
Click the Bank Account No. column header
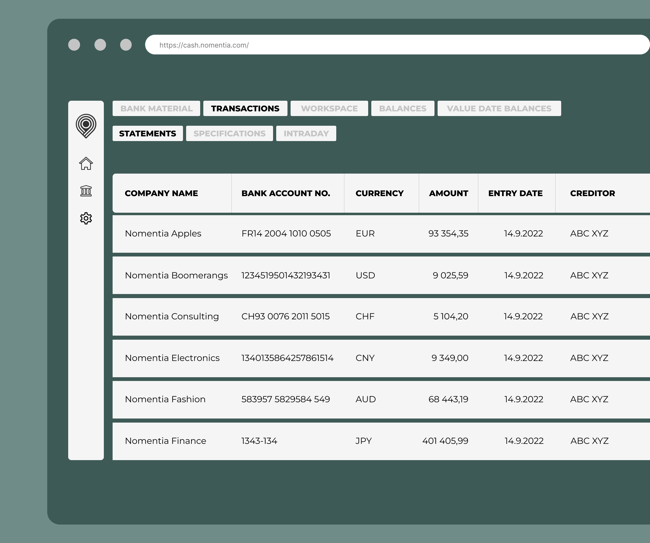pyautogui.click(x=286, y=193)
